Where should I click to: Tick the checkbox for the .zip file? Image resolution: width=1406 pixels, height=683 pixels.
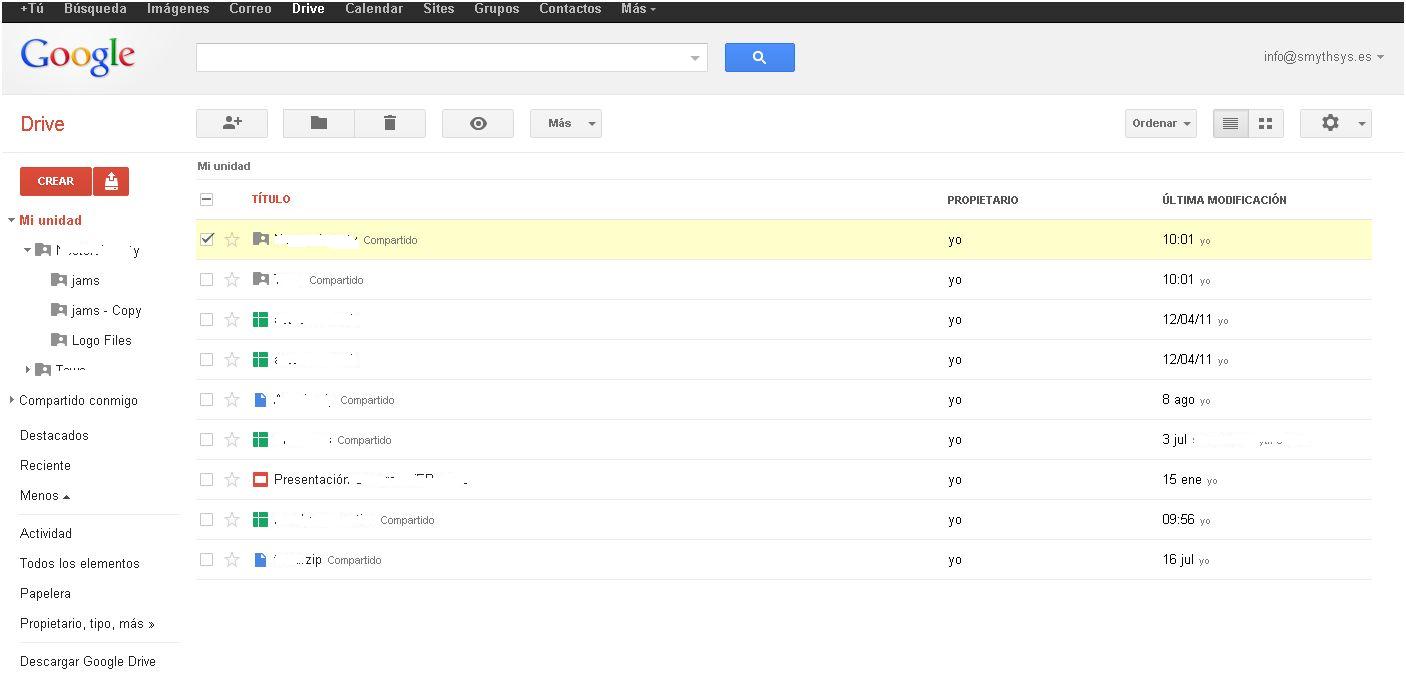207,560
